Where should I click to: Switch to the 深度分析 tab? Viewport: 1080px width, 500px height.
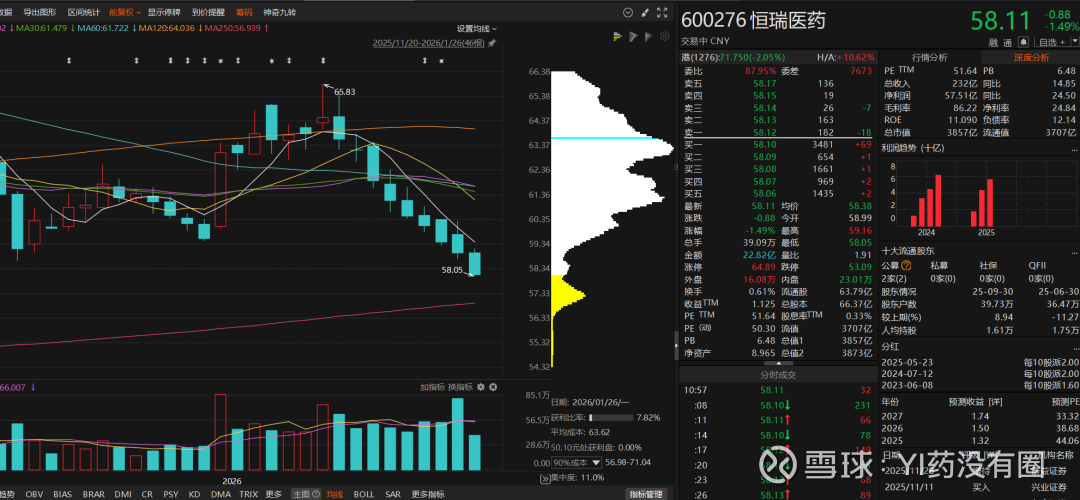pyautogui.click(x=1030, y=57)
